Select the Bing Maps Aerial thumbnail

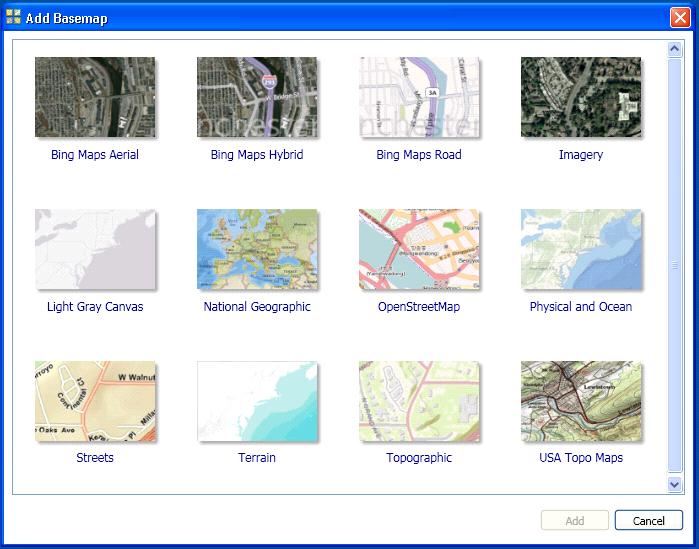point(95,97)
